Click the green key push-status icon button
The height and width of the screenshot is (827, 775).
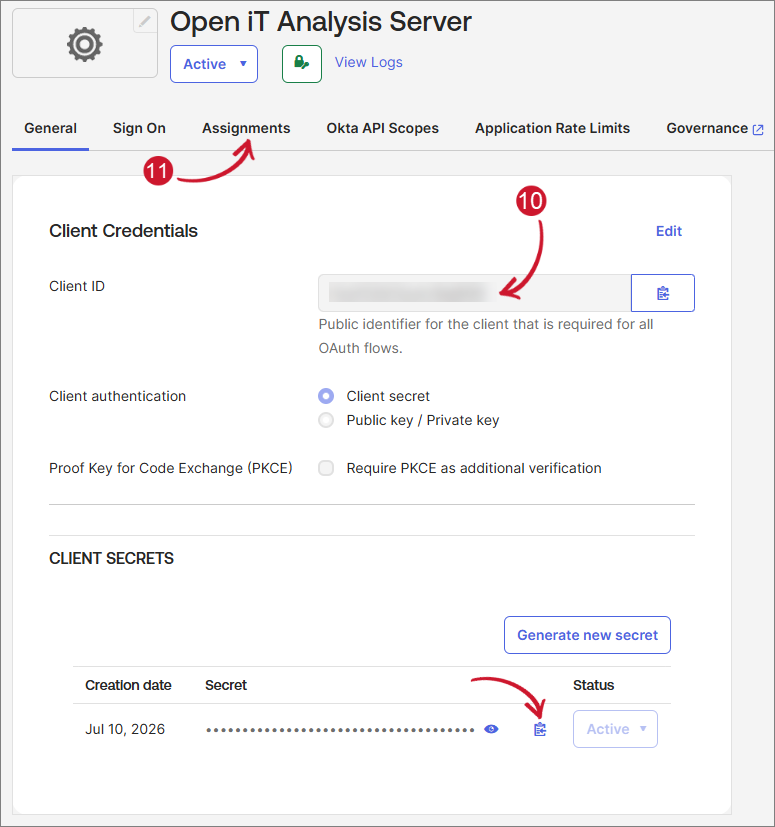pyautogui.click(x=302, y=64)
